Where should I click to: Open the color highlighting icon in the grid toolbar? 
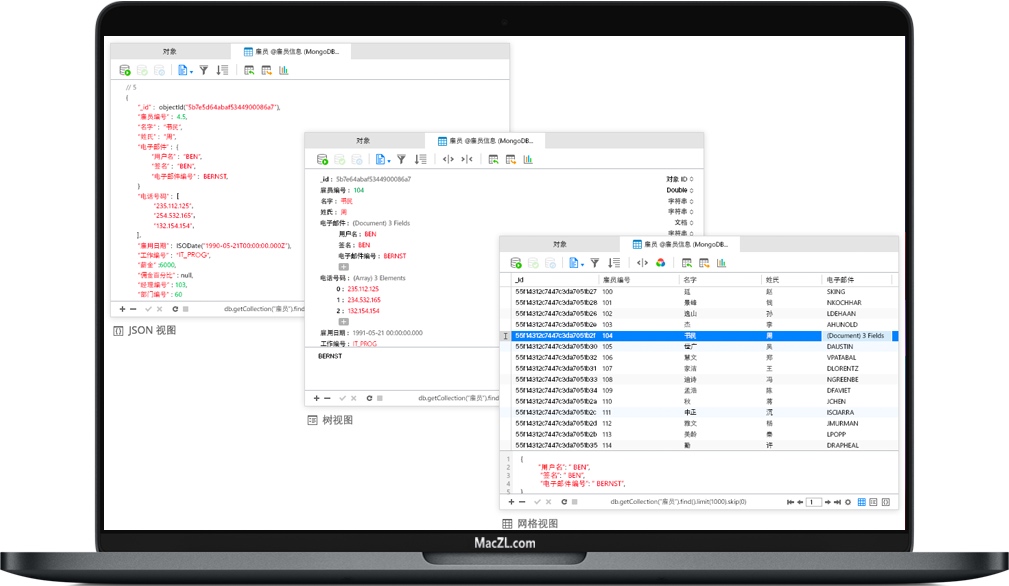[x=660, y=263]
